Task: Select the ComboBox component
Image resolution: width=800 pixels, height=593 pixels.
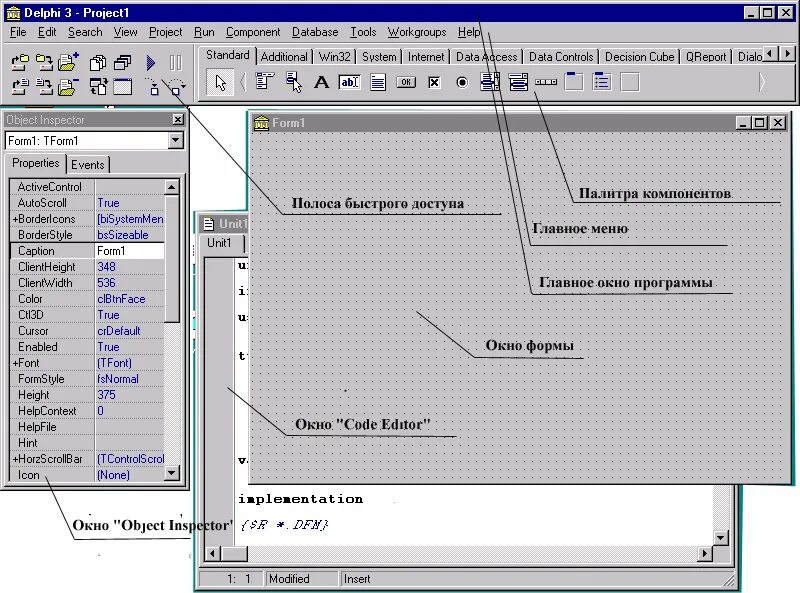Action: pyautogui.click(x=518, y=82)
